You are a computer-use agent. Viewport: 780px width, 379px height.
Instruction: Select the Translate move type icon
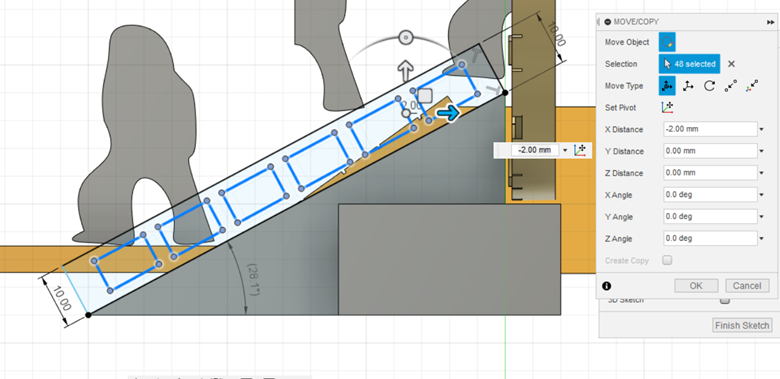(x=688, y=86)
